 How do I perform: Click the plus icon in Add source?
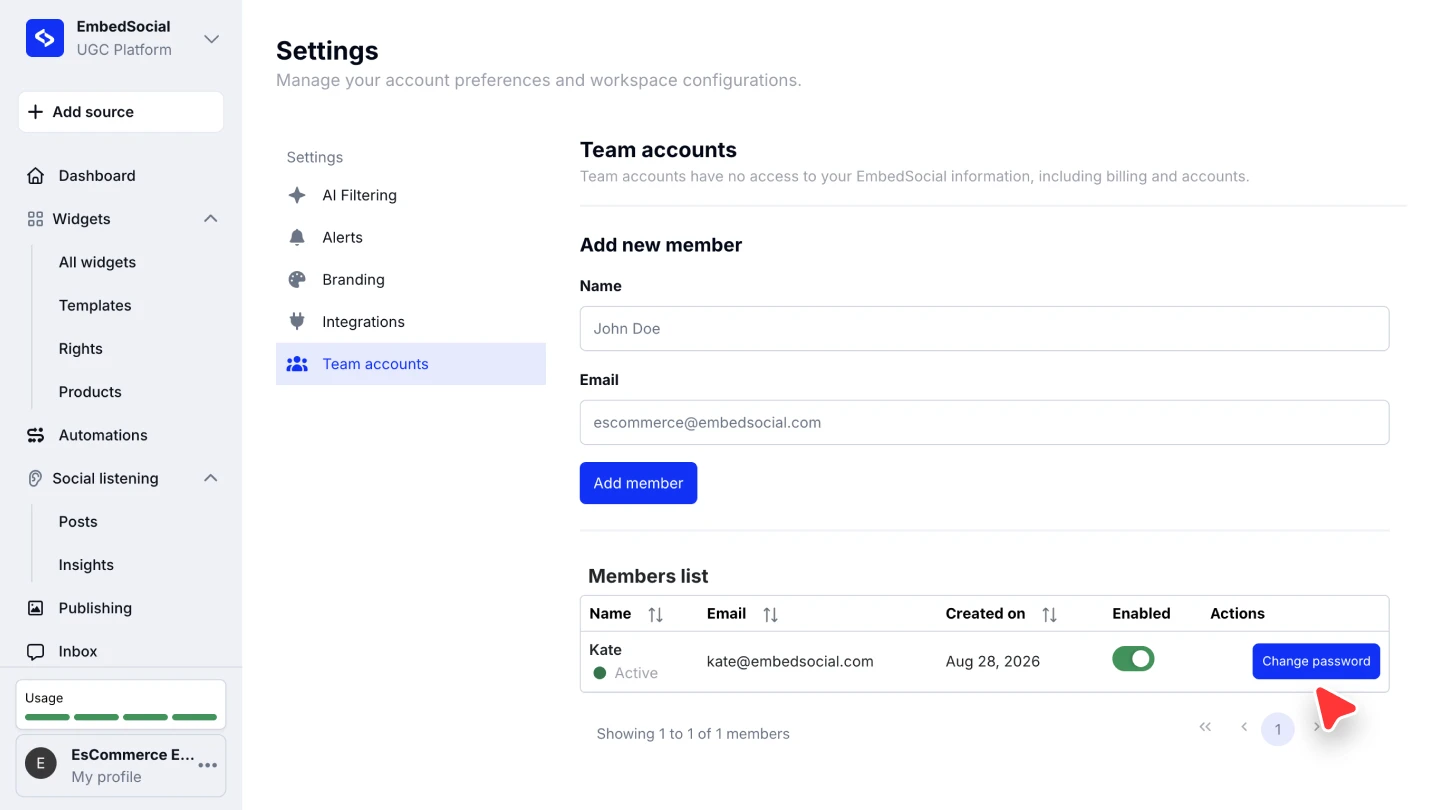pos(35,112)
